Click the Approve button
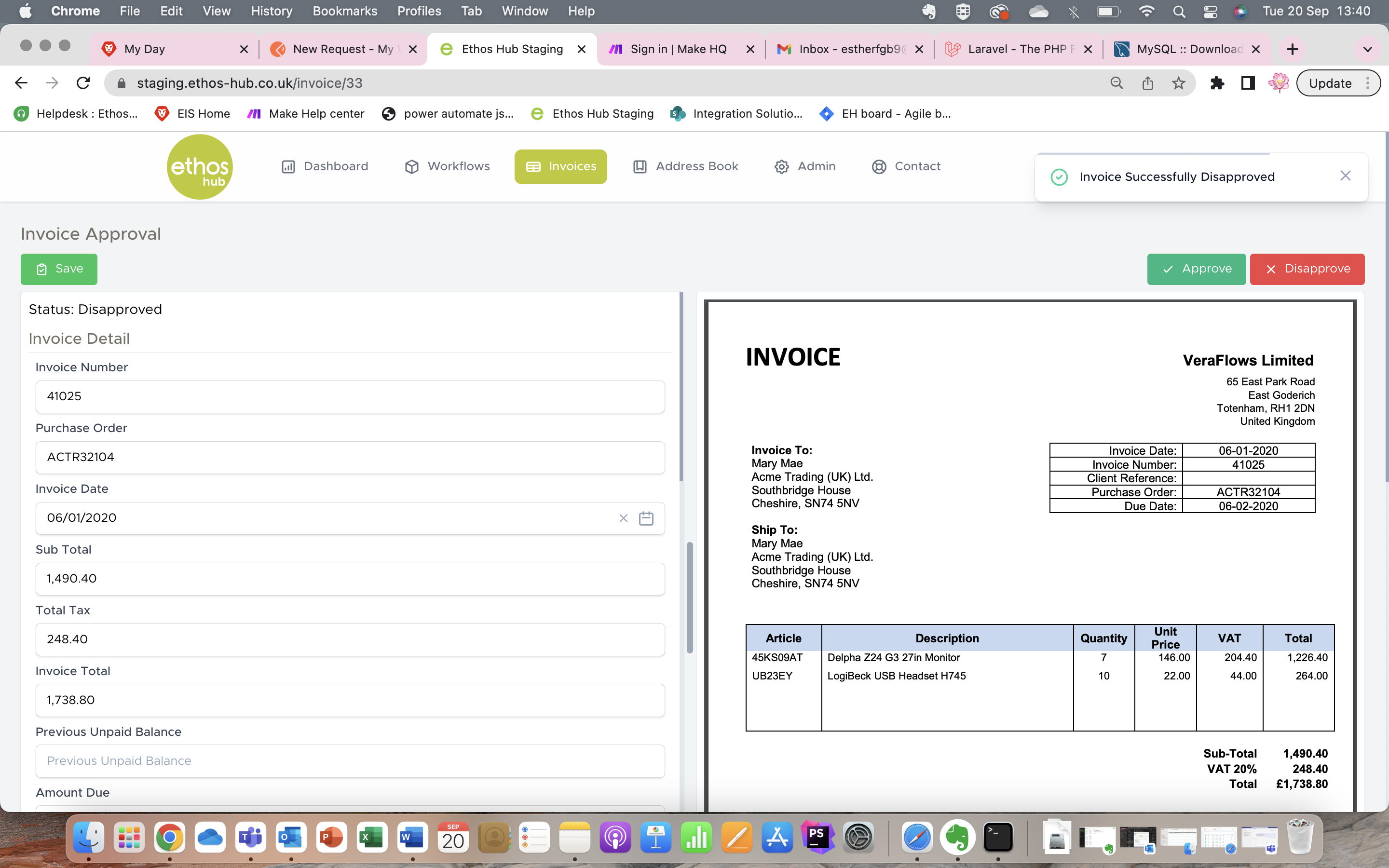 pyautogui.click(x=1196, y=269)
